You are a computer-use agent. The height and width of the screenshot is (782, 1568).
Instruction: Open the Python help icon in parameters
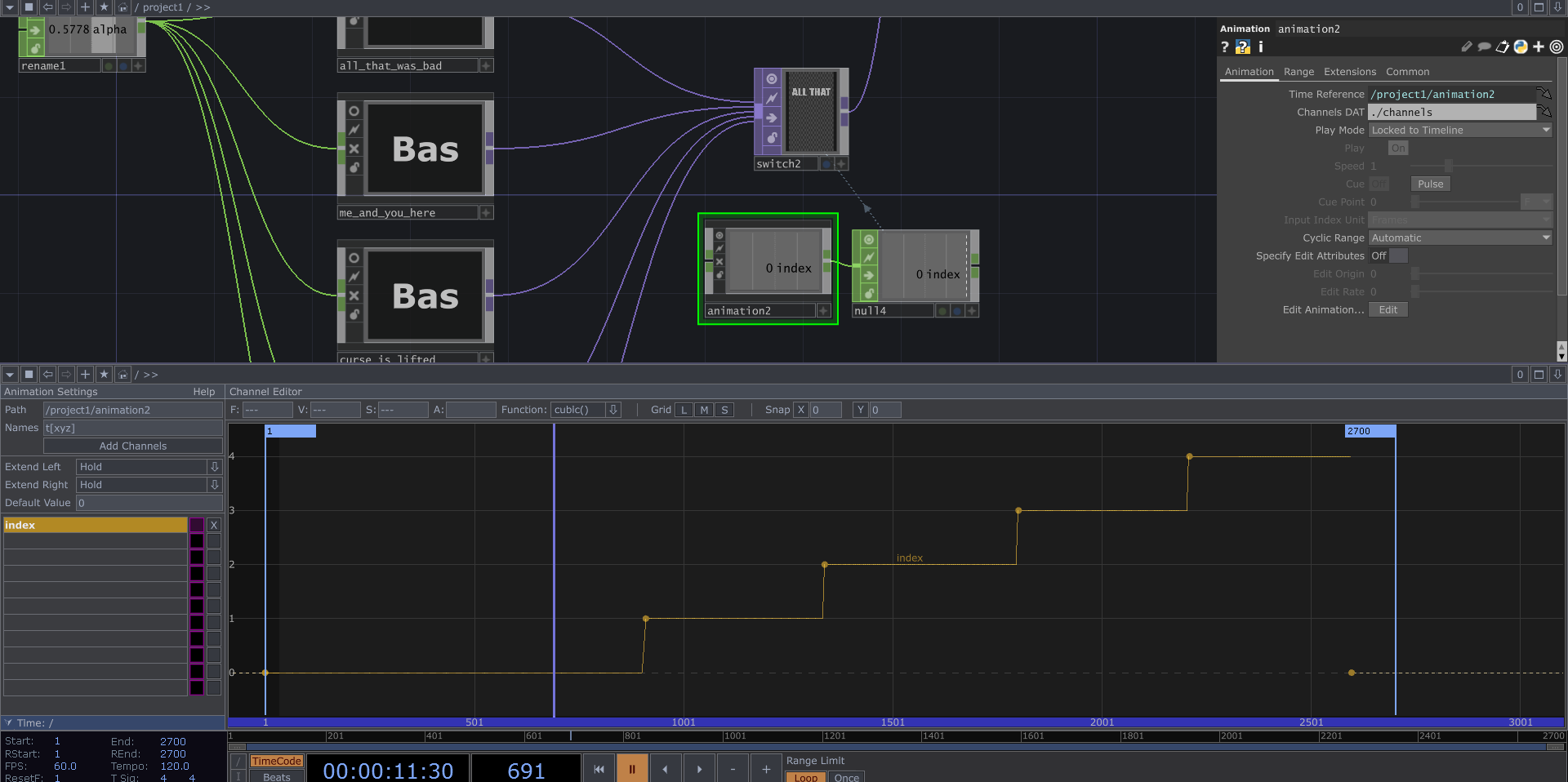point(1242,47)
